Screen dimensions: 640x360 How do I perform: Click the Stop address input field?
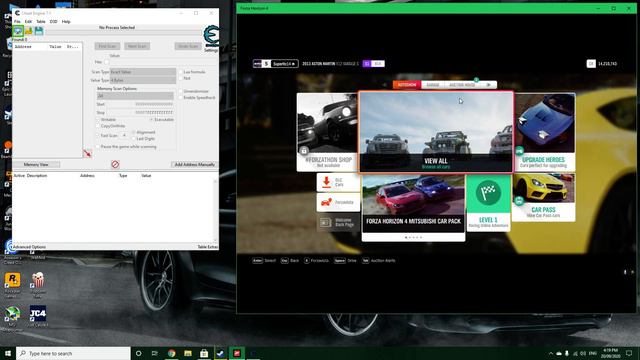(140, 113)
